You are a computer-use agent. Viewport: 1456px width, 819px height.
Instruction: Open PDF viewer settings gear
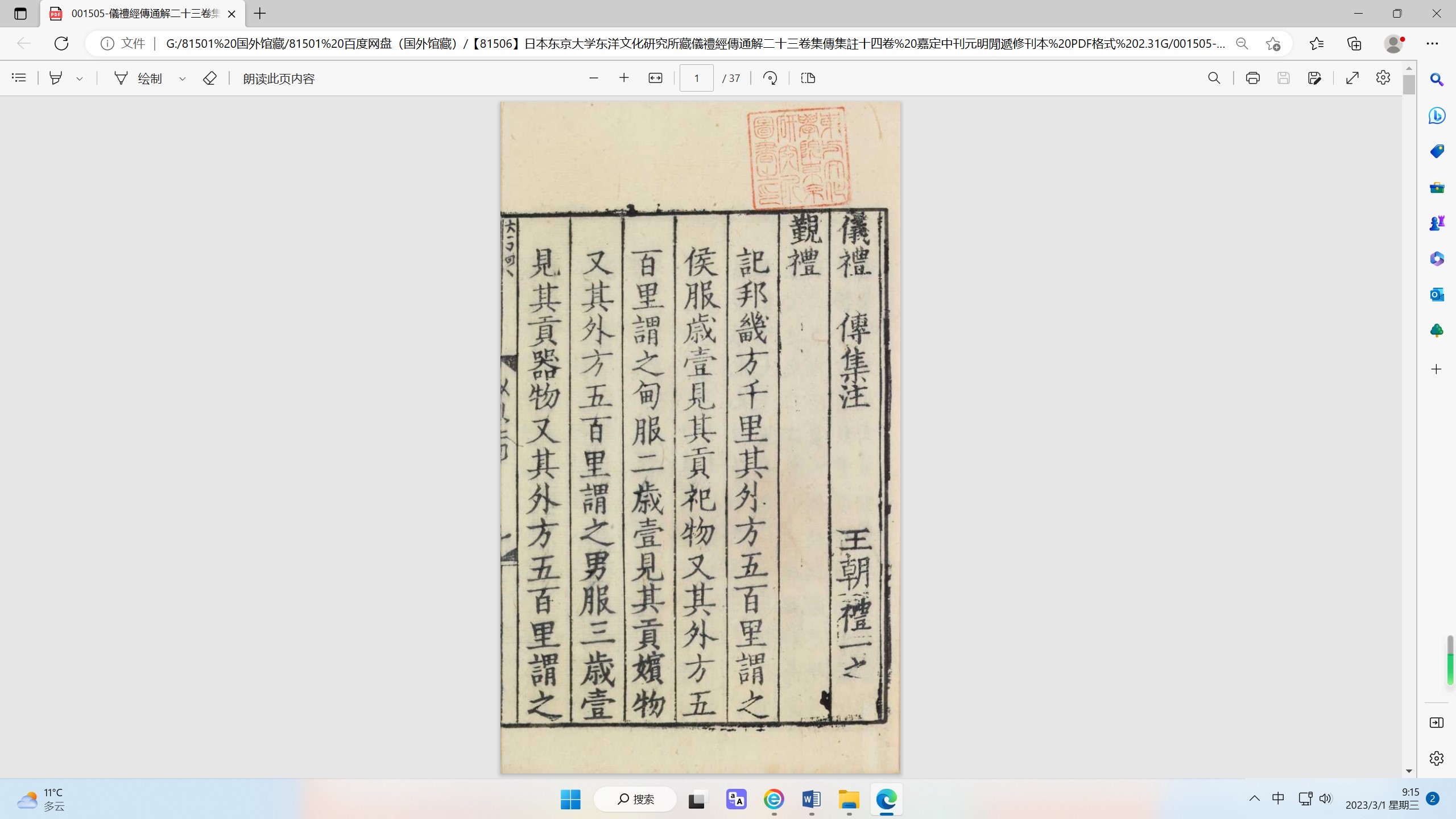pos(1383,78)
